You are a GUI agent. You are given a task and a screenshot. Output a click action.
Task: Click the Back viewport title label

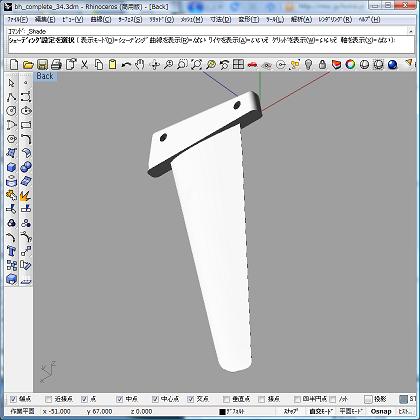45,76
